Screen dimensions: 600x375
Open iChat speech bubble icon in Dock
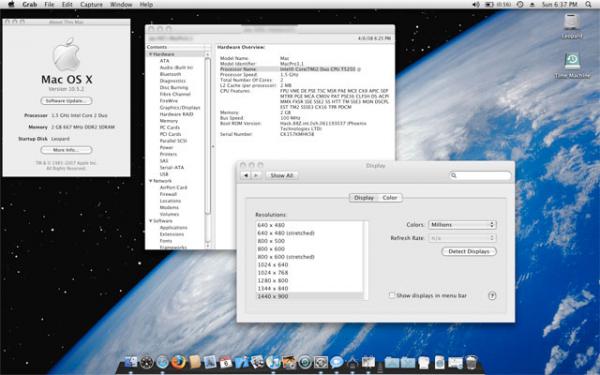point(336,362)
